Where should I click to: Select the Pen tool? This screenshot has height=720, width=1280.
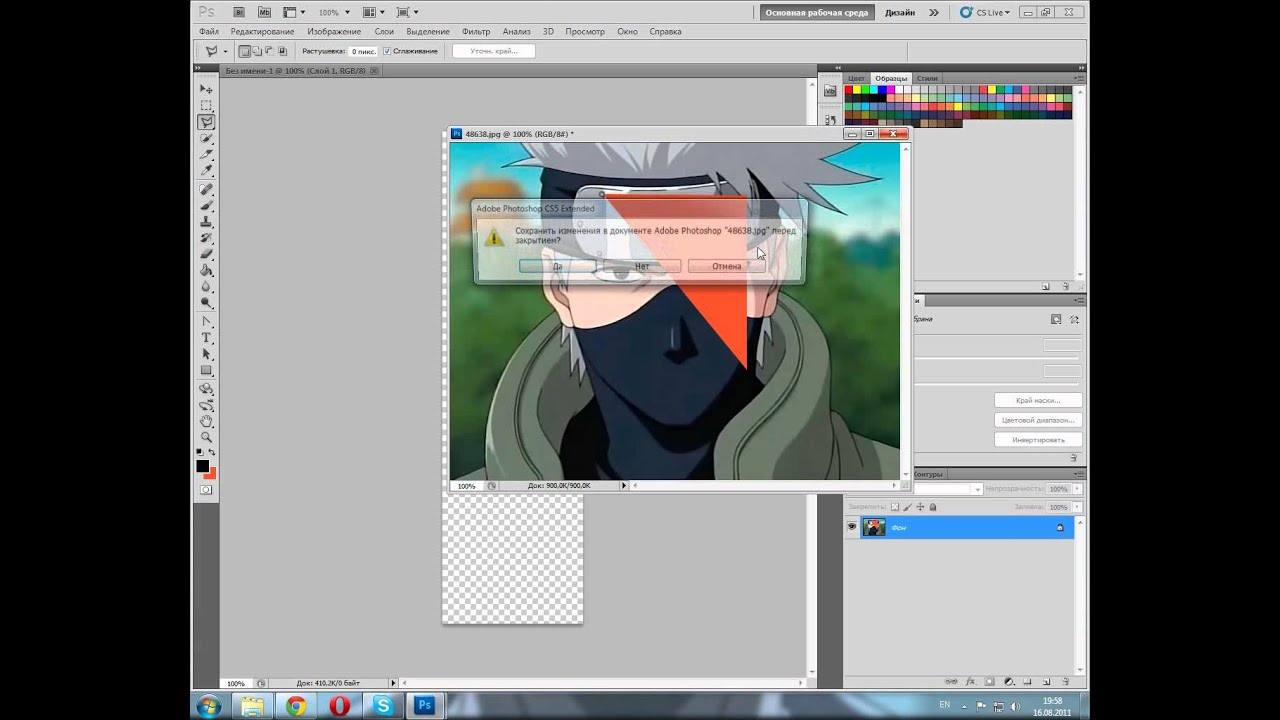(206, 322)
